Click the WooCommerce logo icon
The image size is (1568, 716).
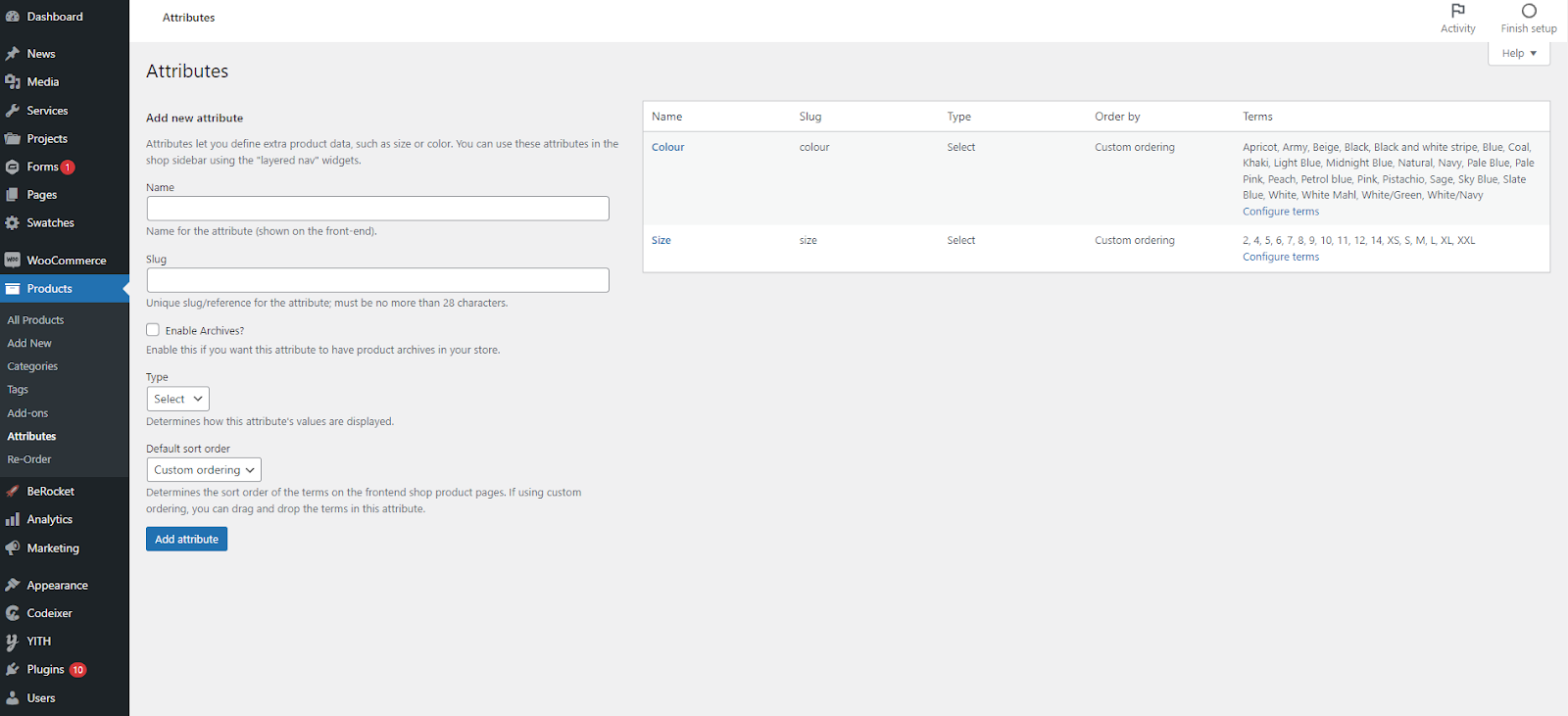13,261
